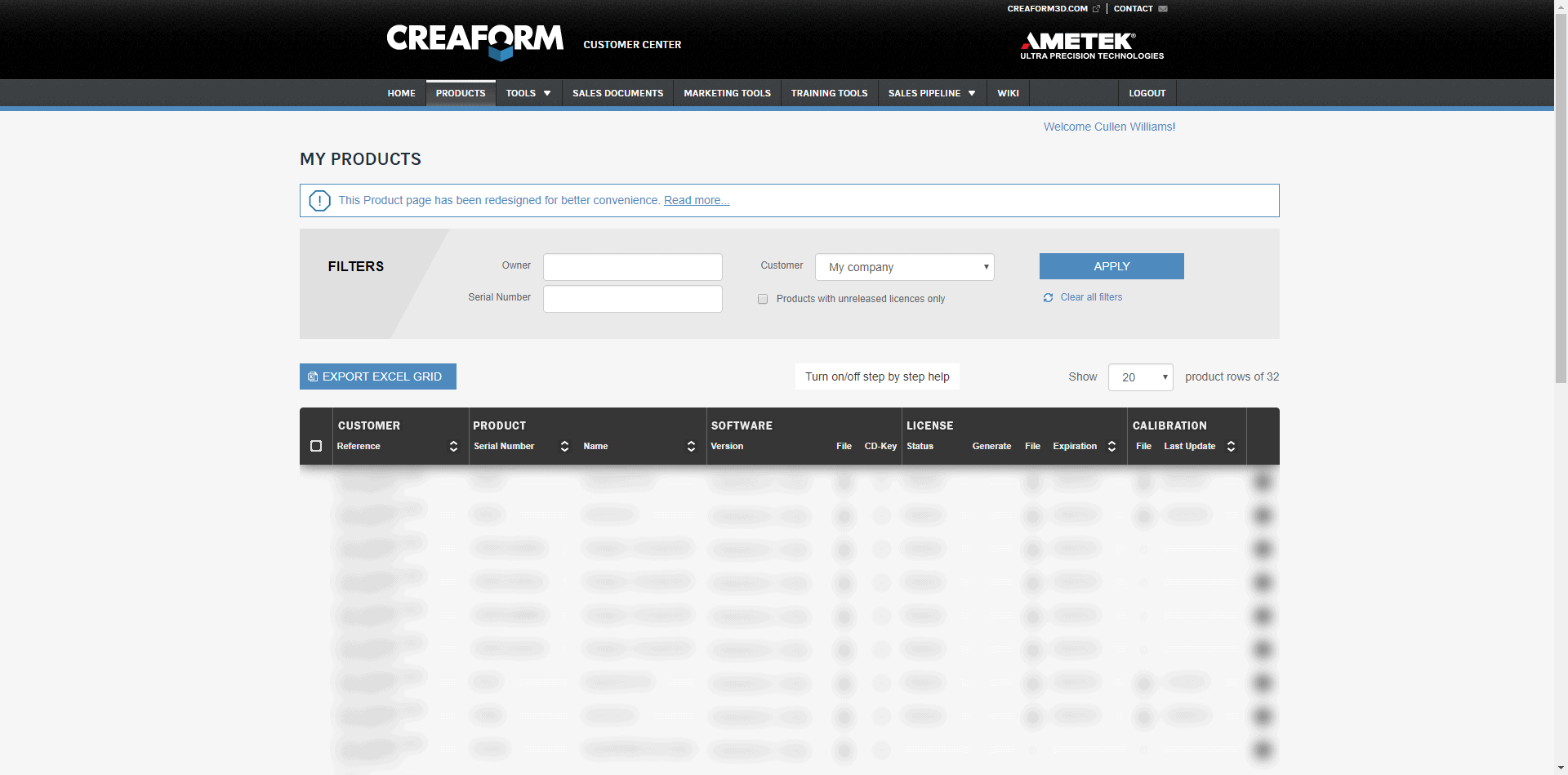Expand the TOOLS menu
Screen dimensions: 1568x775
pos(528,93)
